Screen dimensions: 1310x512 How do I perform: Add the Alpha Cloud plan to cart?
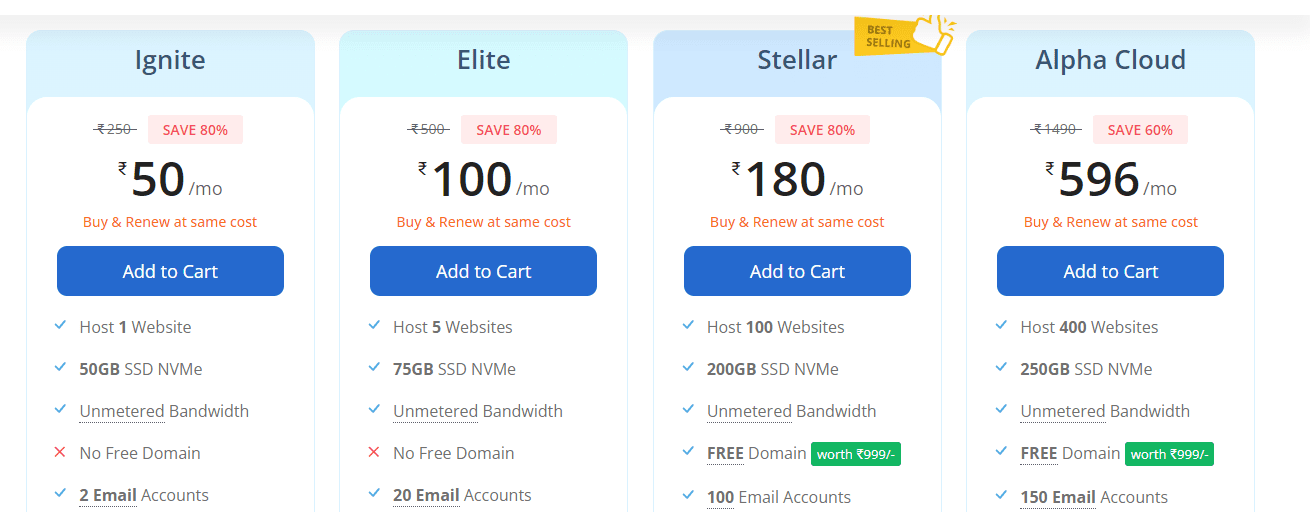(1110, 271)
